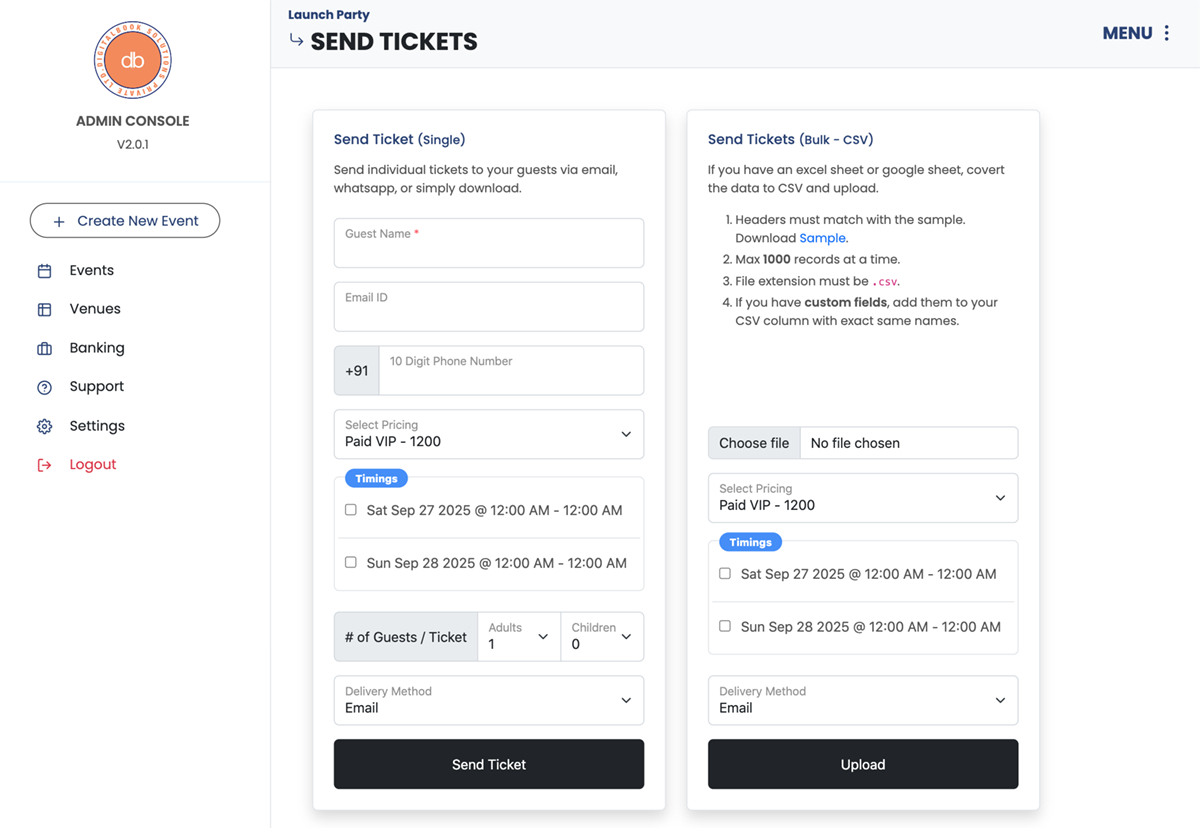Click the Create New Event button
This screenshot has height=828, width=1200.
pos(125,221)
